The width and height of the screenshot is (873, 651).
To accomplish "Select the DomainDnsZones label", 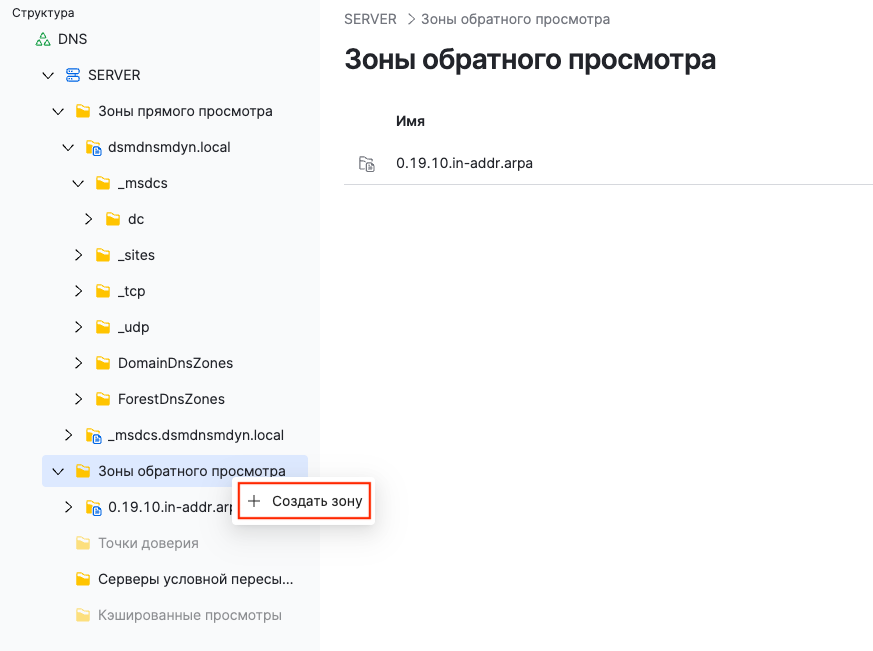I will 175,363.
